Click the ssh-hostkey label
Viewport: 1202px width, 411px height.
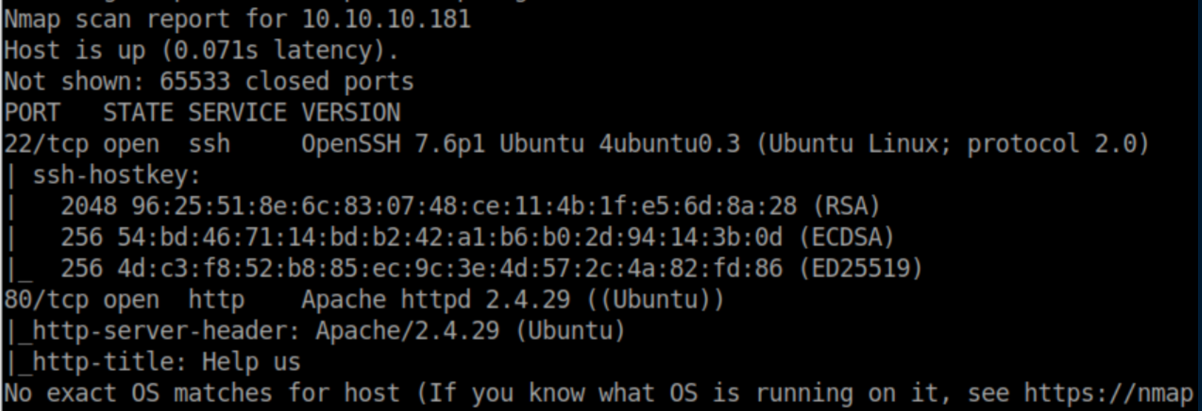coord(115,175)
